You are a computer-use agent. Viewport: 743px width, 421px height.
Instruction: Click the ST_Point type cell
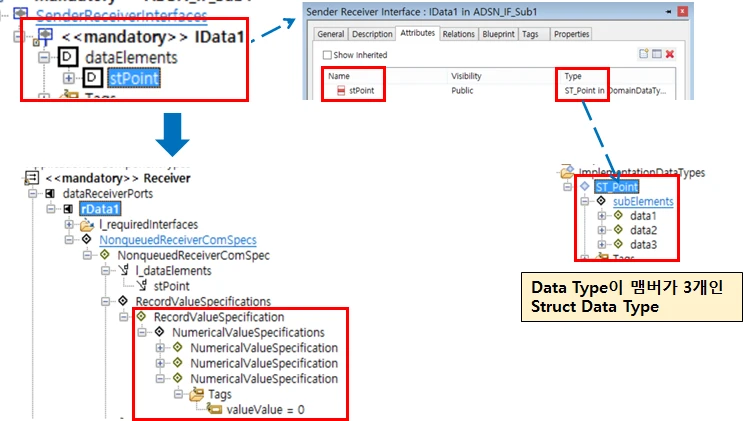[615, 91]
